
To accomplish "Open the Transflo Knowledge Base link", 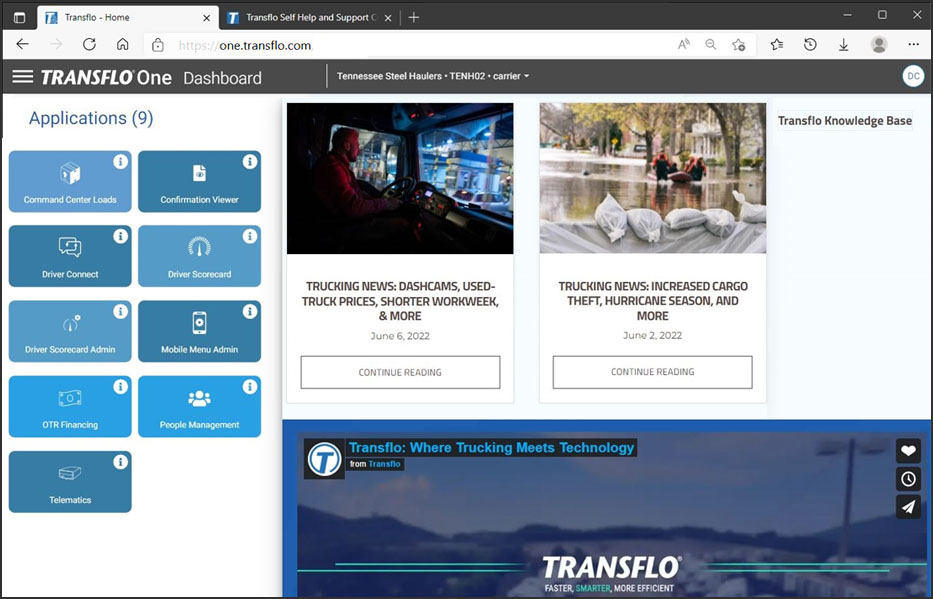I will (844, 121).
